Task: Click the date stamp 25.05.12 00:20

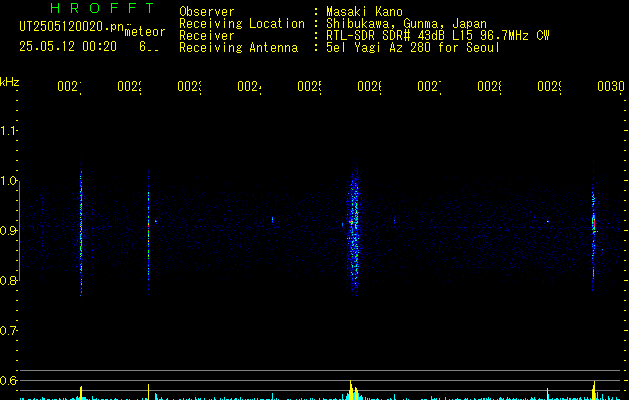Action: (68, 47)
